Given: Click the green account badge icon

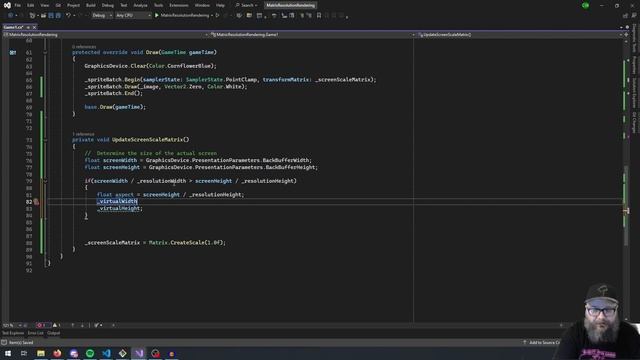Looking at the screenshot, I should point(585,5).
